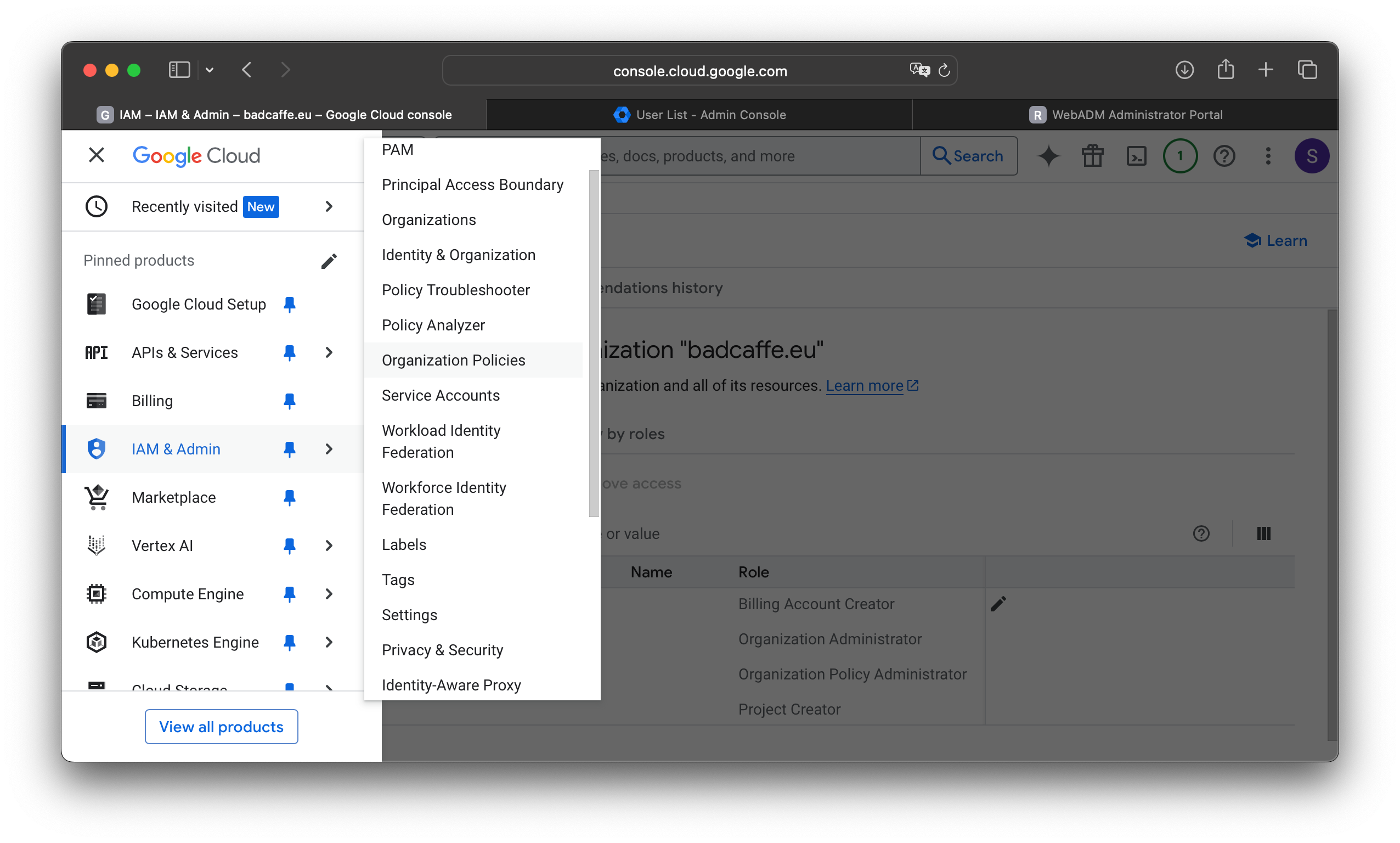The height and width of the screenshot is (843, 1400).
Task: Click the Billing card icon
Action: (97, 401)
